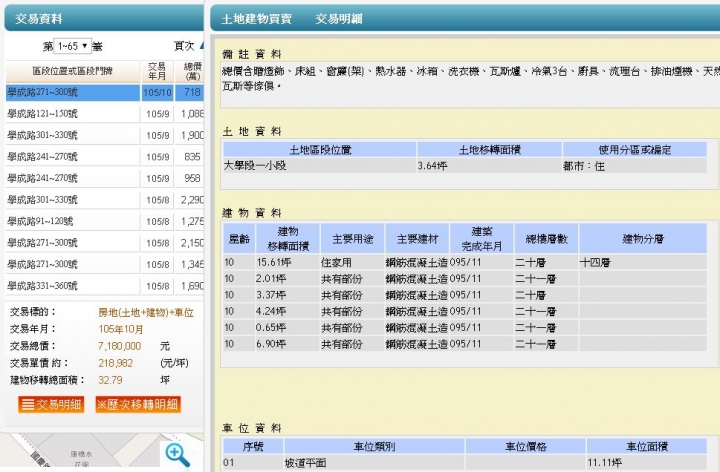Image resolution: width=720 pixels, height=472 pixels.
Task: Click the 總樓層數 column header
Action: (546, 239)
